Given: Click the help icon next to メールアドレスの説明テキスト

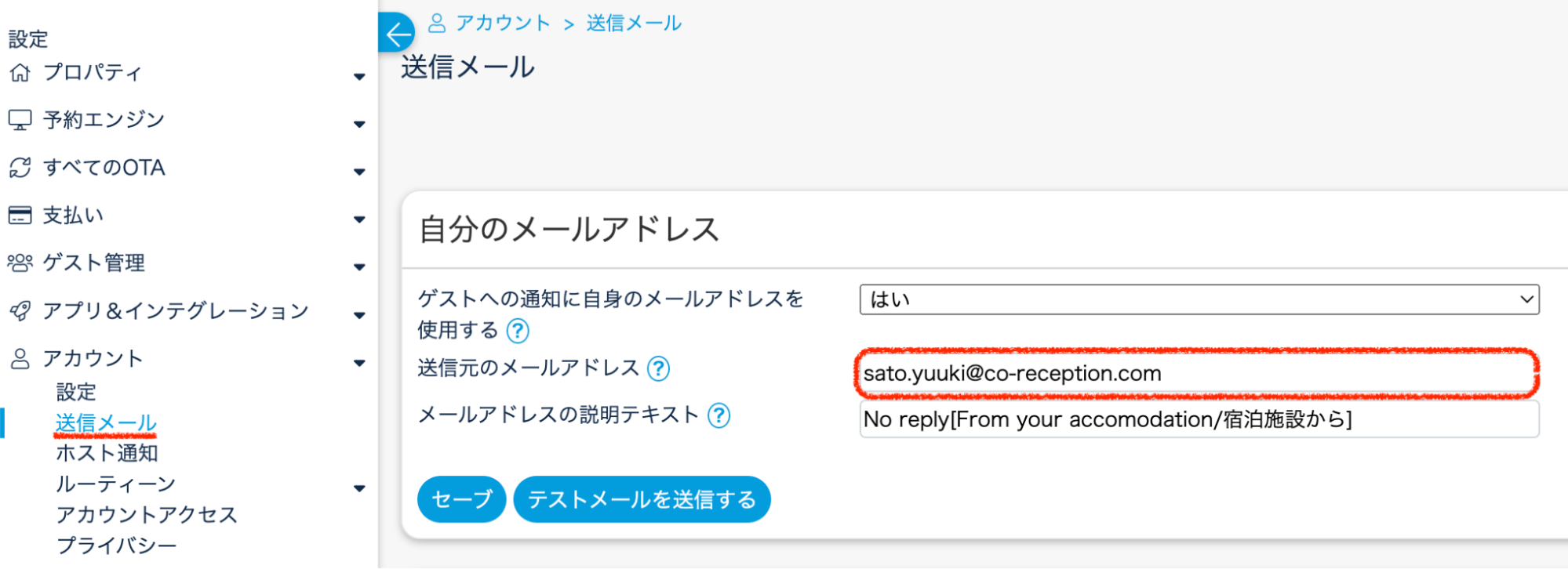Looking at the screenshot, I should pyautogui.click(x=719, y=415).
